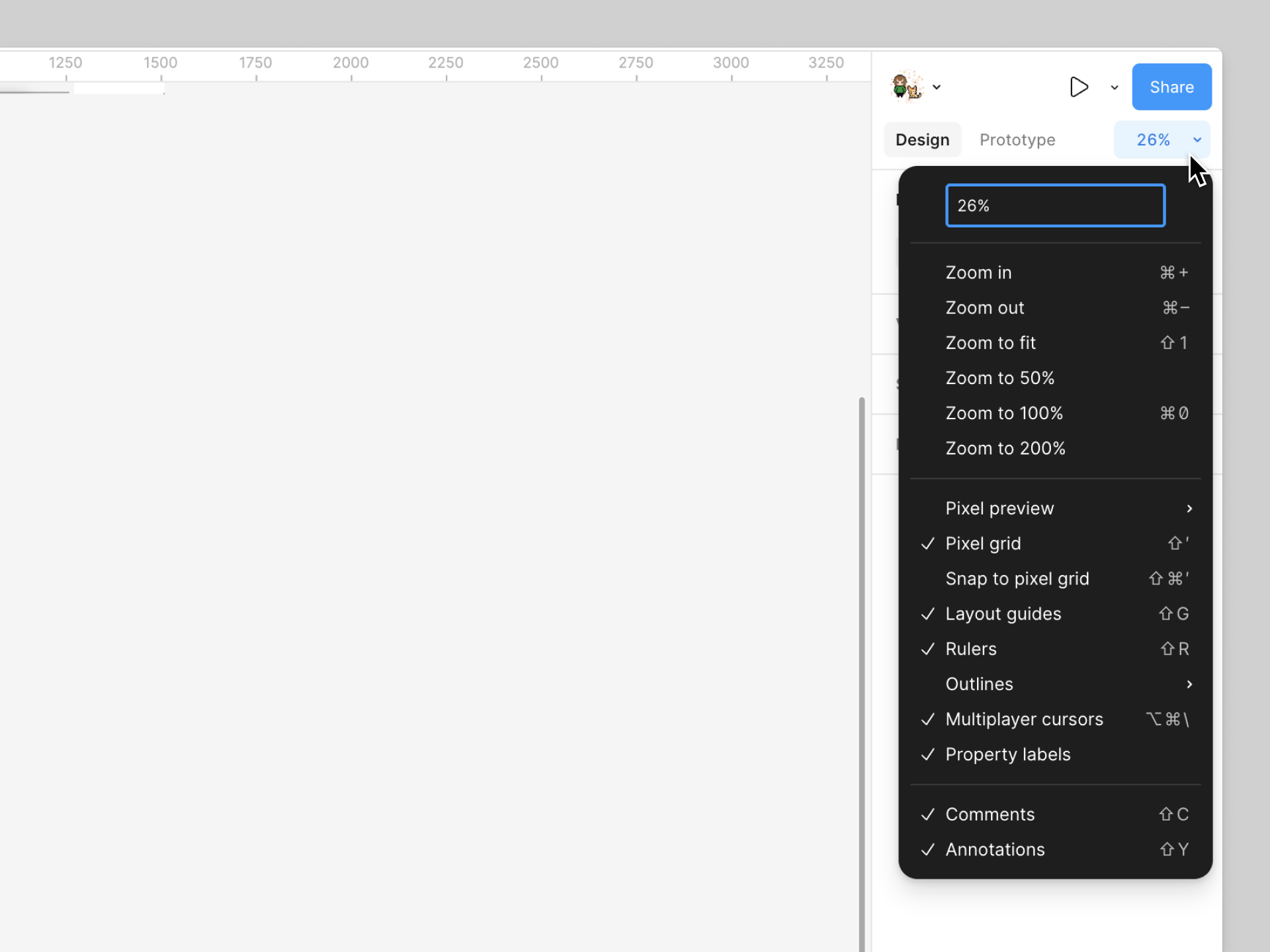The image size is (1270, 952).
Task: Toggle off Rulers
Action: pos(970,649)
